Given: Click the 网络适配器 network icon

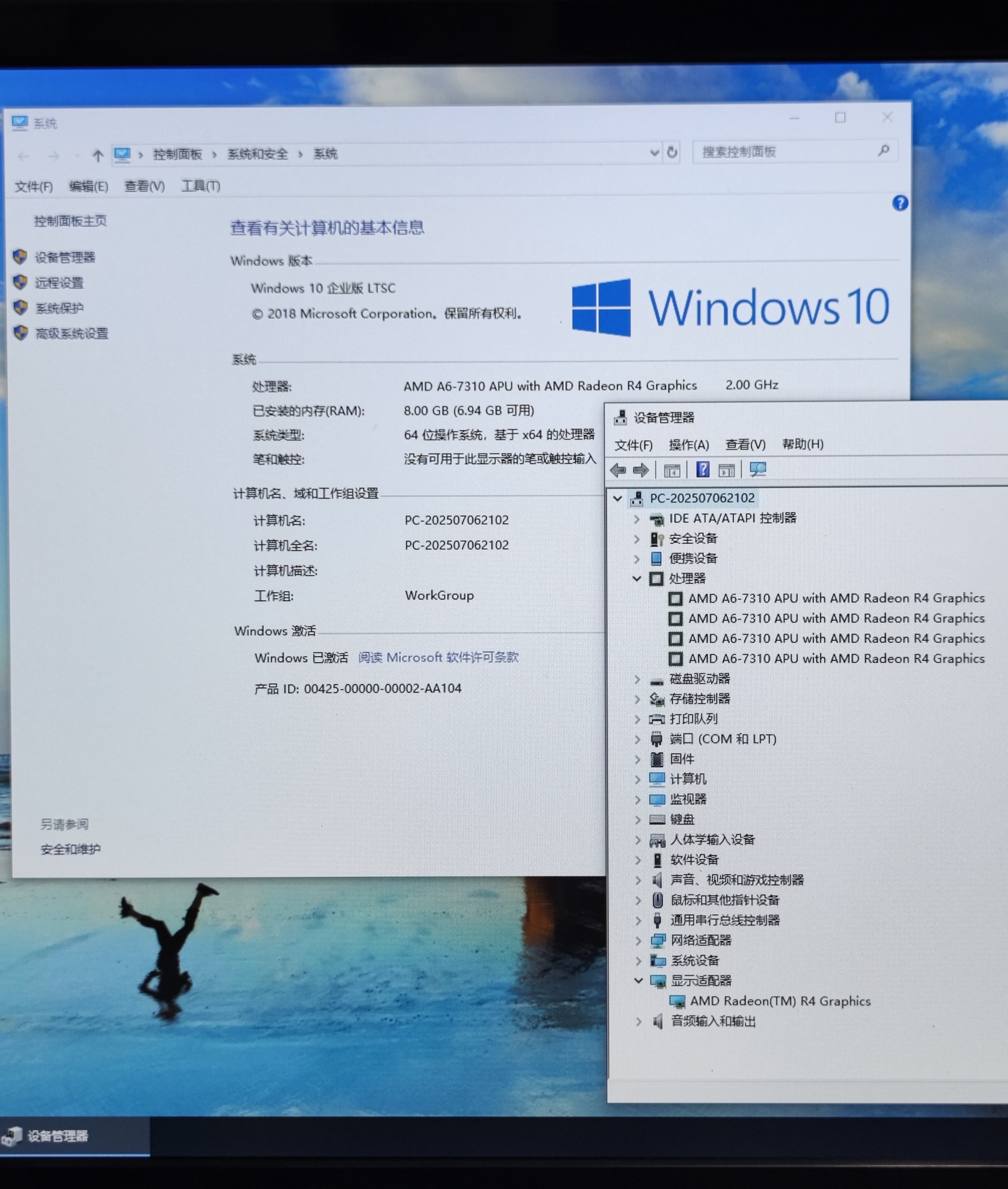Looking at the screenshot, I should click(x=658, y=941).
